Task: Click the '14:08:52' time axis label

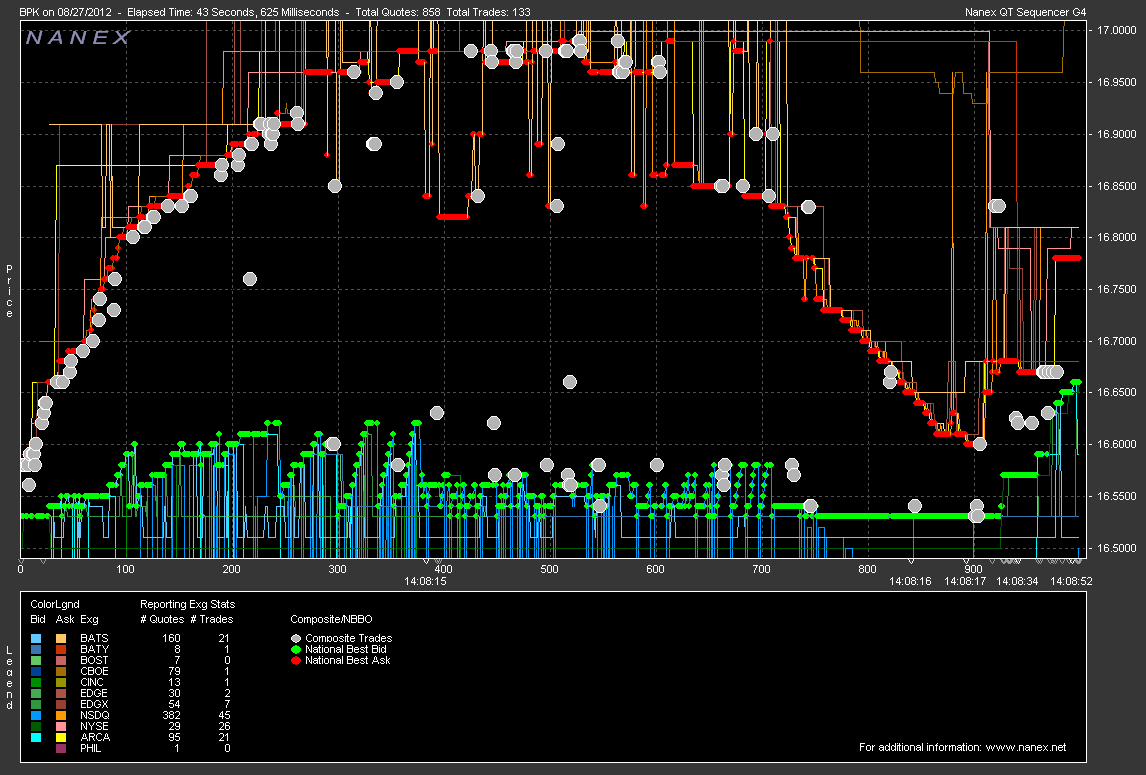Action: coord(1071,581)
